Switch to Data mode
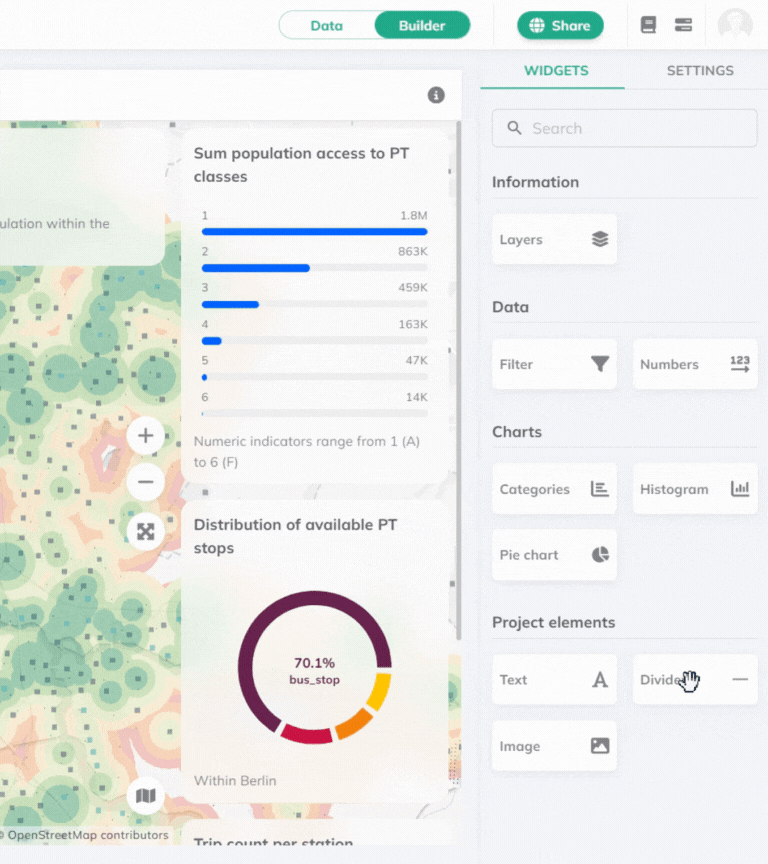This screenshot has width=768, height=864. (327, 25)
